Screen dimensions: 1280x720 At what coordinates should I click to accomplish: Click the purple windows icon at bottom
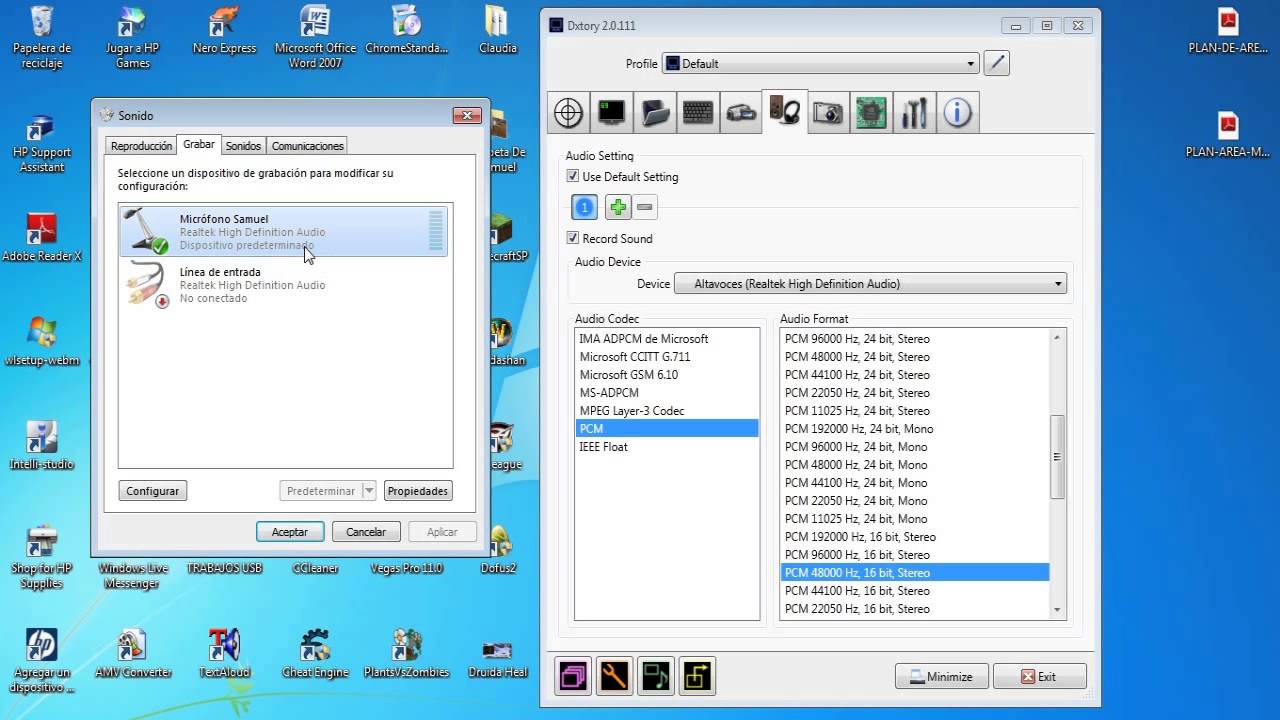[573, 676]
